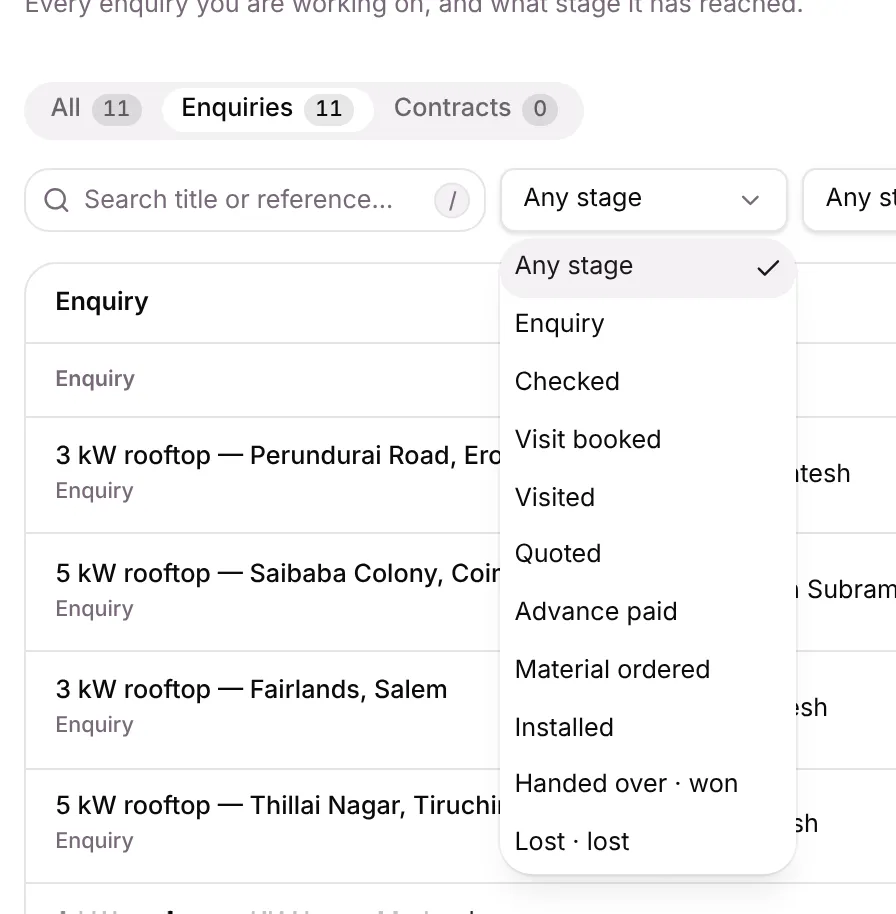Screen dimensions: 896x914
Task: Click Enquiry label under Thillai Nagar row
Action: 94,841
